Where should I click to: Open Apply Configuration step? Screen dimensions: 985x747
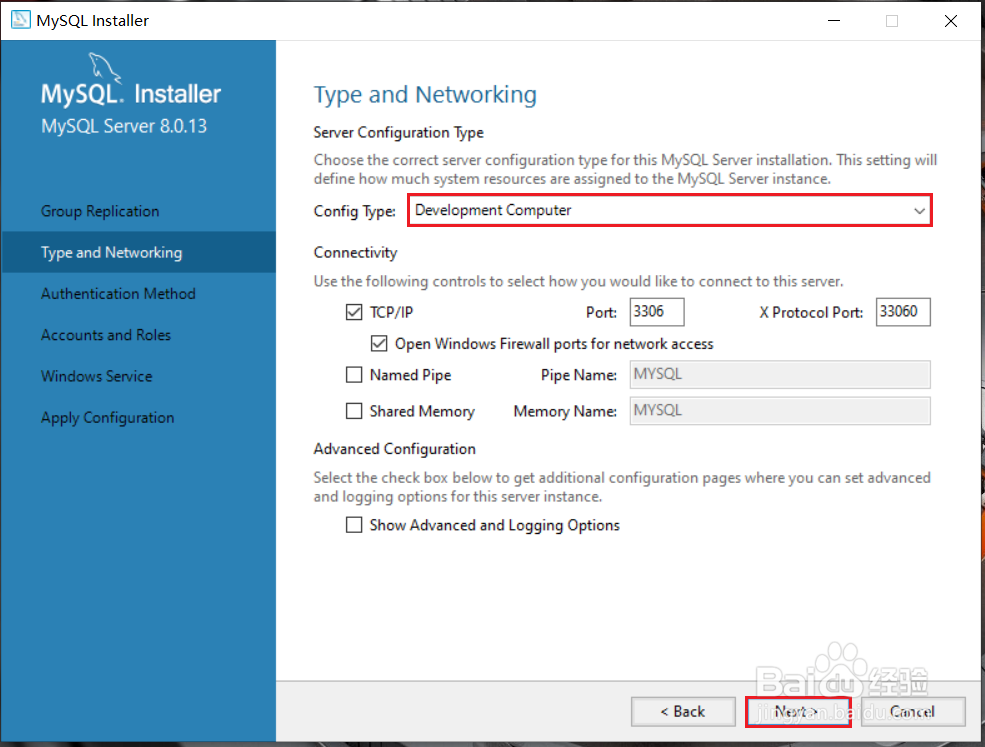(x=107, y=418)
